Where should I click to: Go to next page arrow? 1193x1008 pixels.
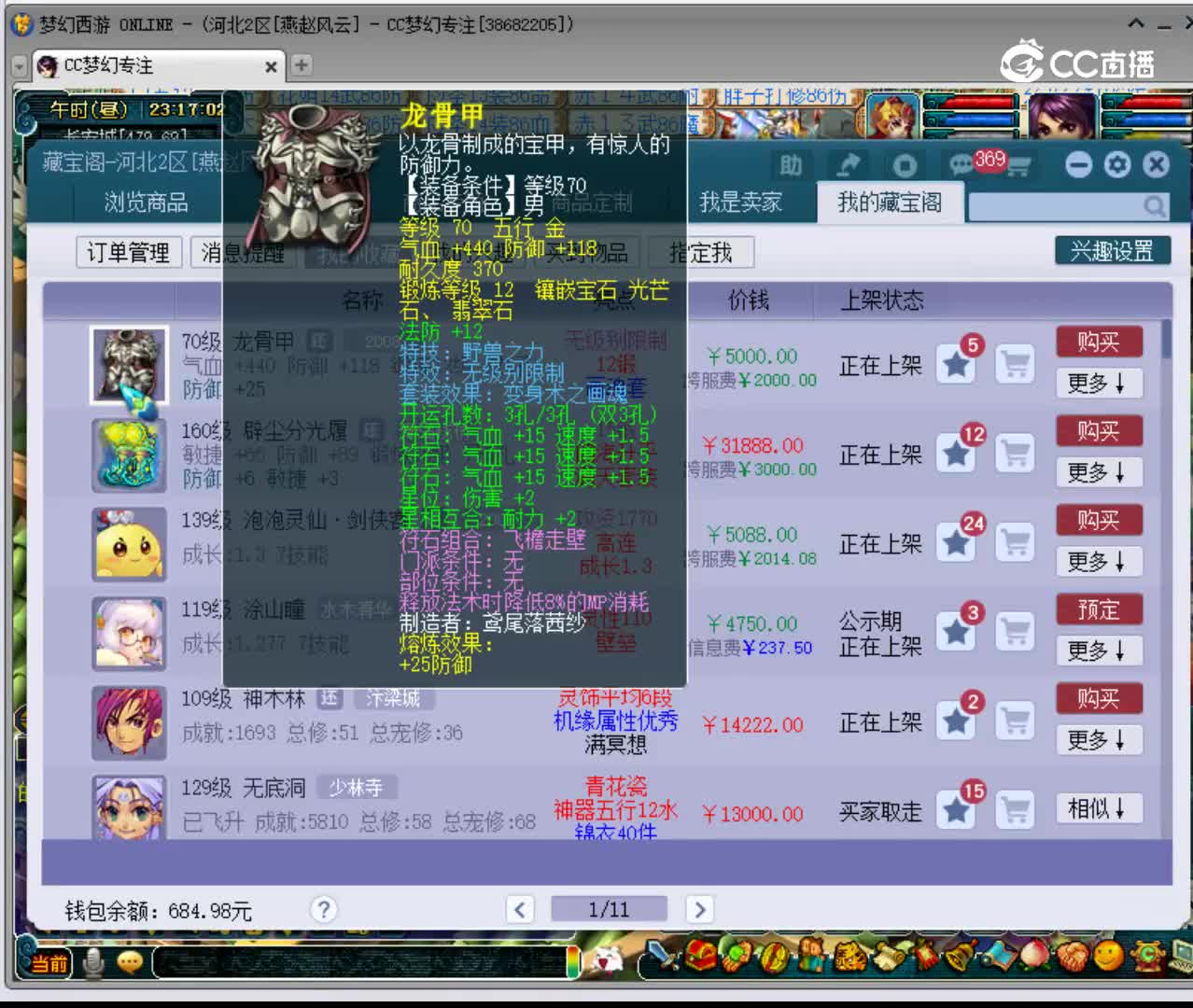pos(699,909)
